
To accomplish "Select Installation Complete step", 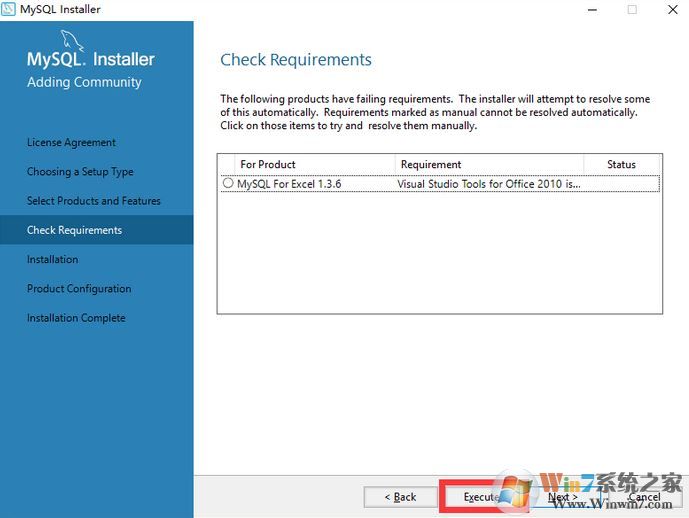I will pyautogui.click(x=76, y=318).
